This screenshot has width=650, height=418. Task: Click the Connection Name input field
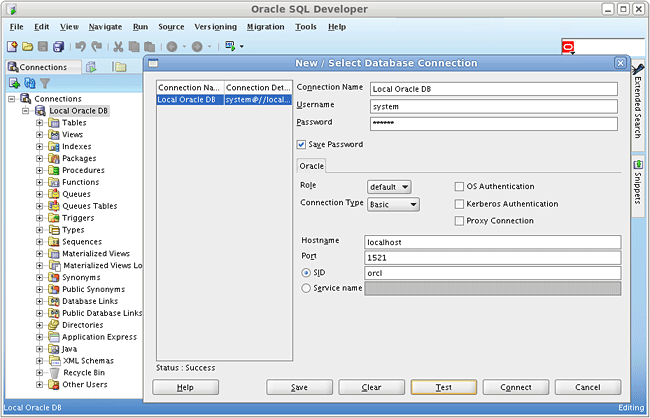click(494, 89)
